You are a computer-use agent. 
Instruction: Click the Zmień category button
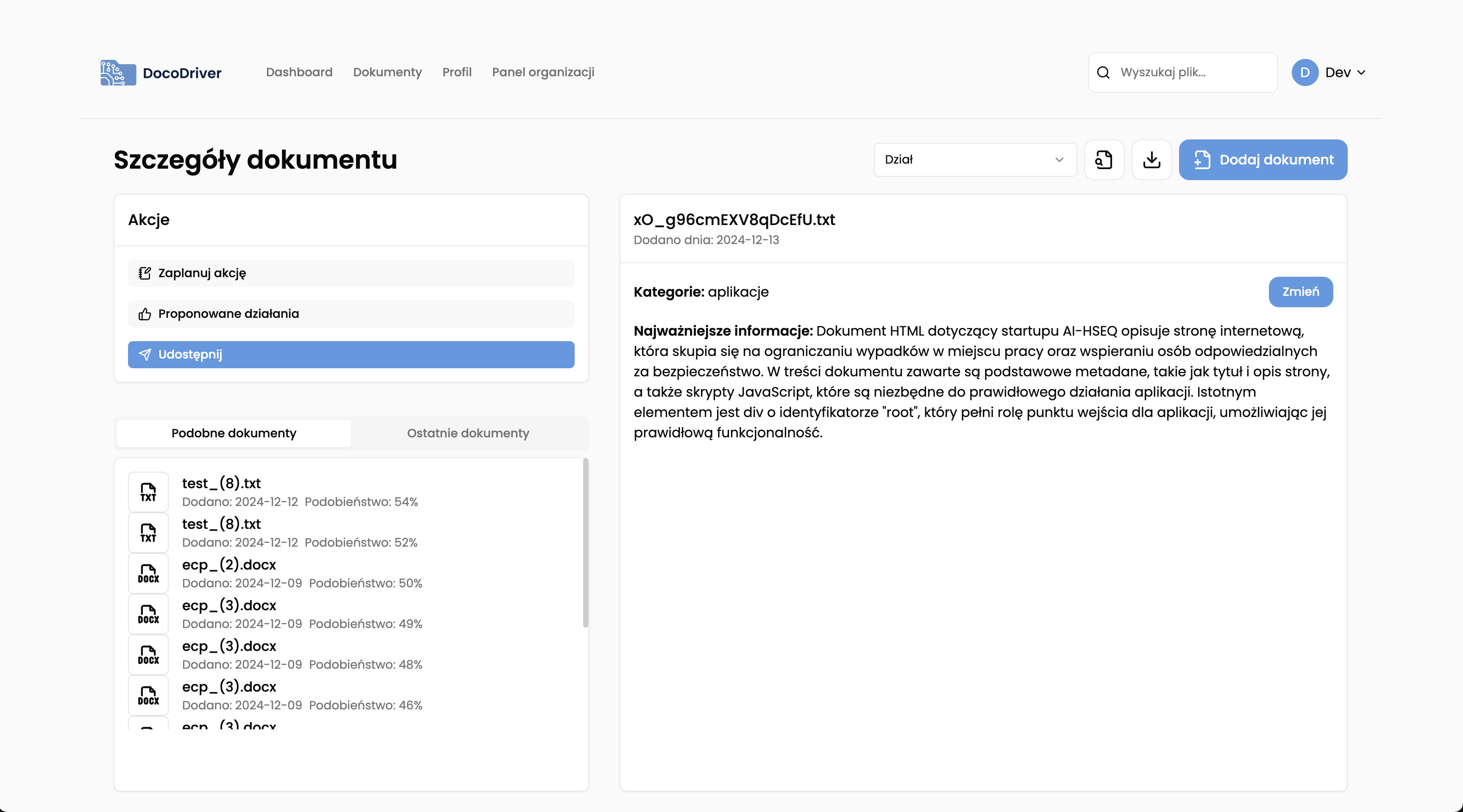(1301, 292)
